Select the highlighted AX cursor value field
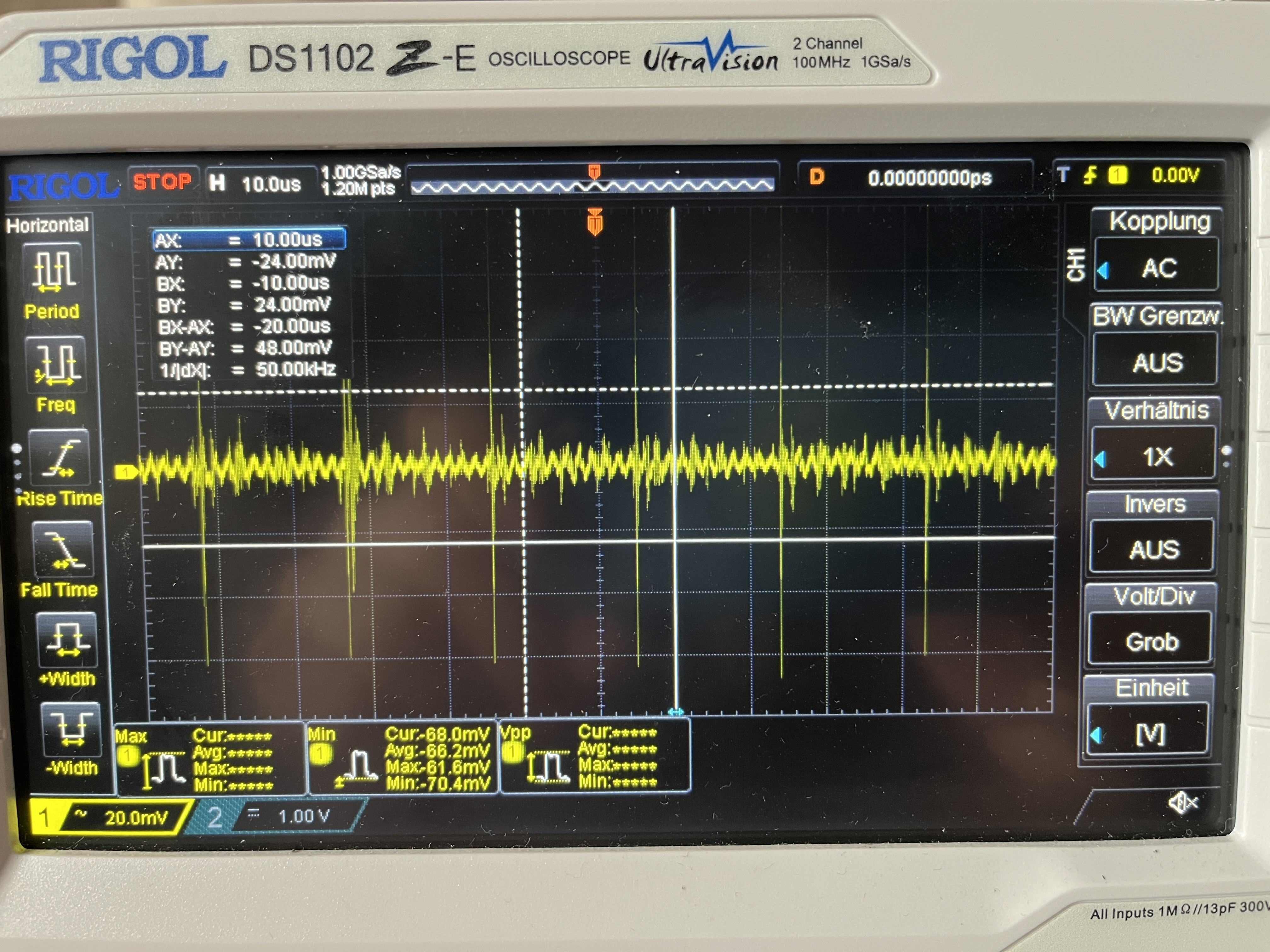The width and height of the screenshot is (1270, 952). 249,239
